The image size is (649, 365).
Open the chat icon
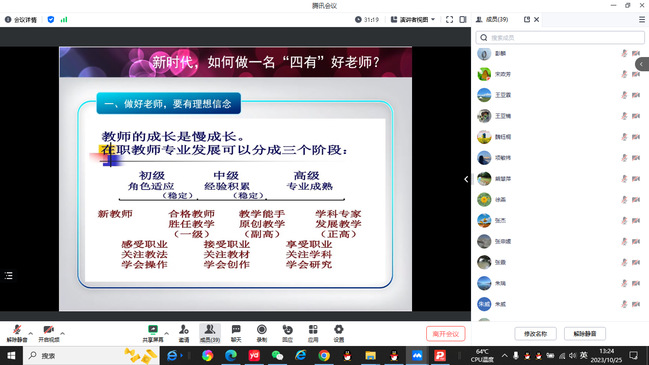point(236,333)
